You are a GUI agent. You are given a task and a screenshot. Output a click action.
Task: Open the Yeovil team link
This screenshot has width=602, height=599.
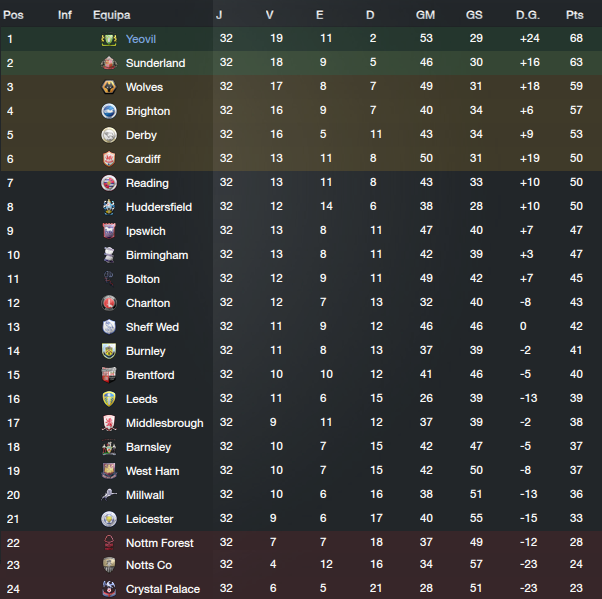141,39
